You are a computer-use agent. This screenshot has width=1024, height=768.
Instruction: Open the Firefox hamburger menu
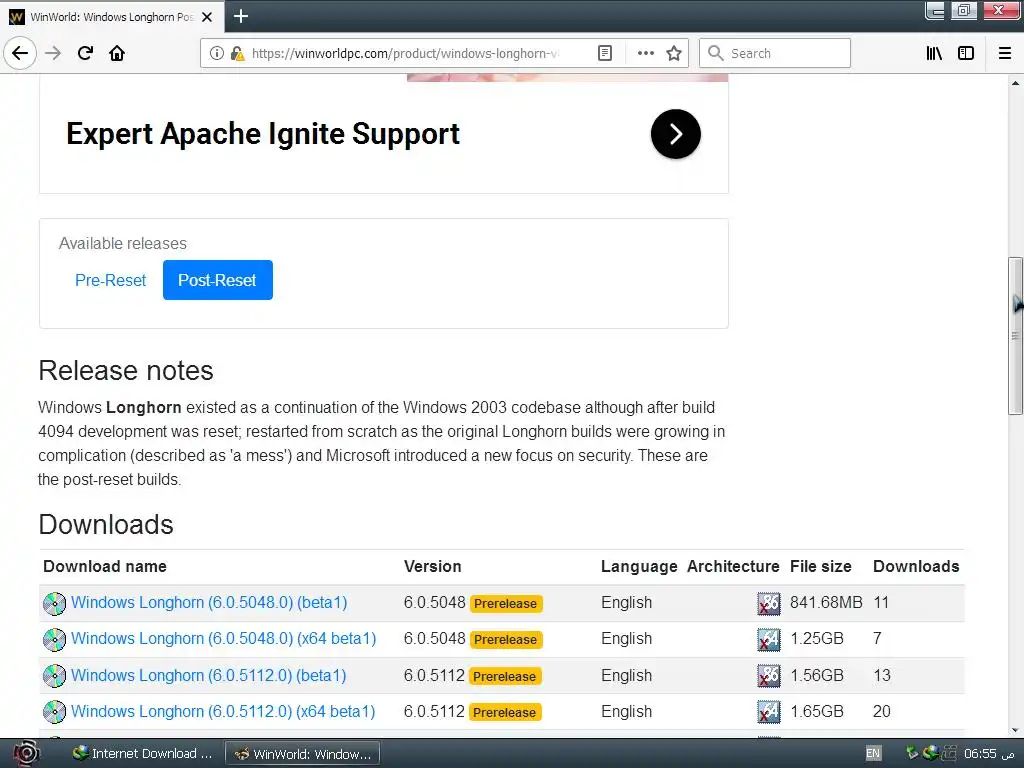point(1005,53)
